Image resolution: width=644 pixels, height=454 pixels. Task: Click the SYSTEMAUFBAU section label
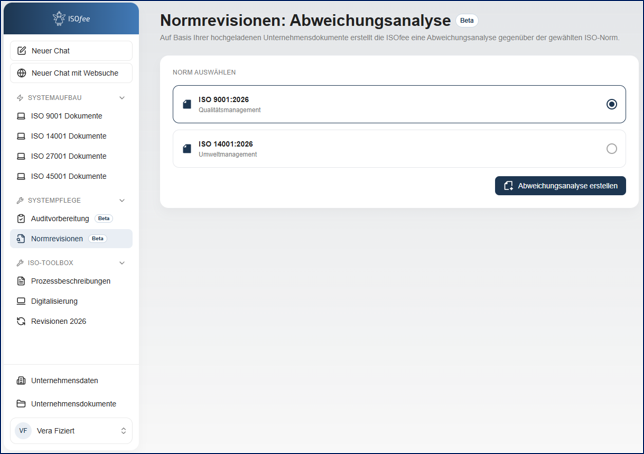55,98
